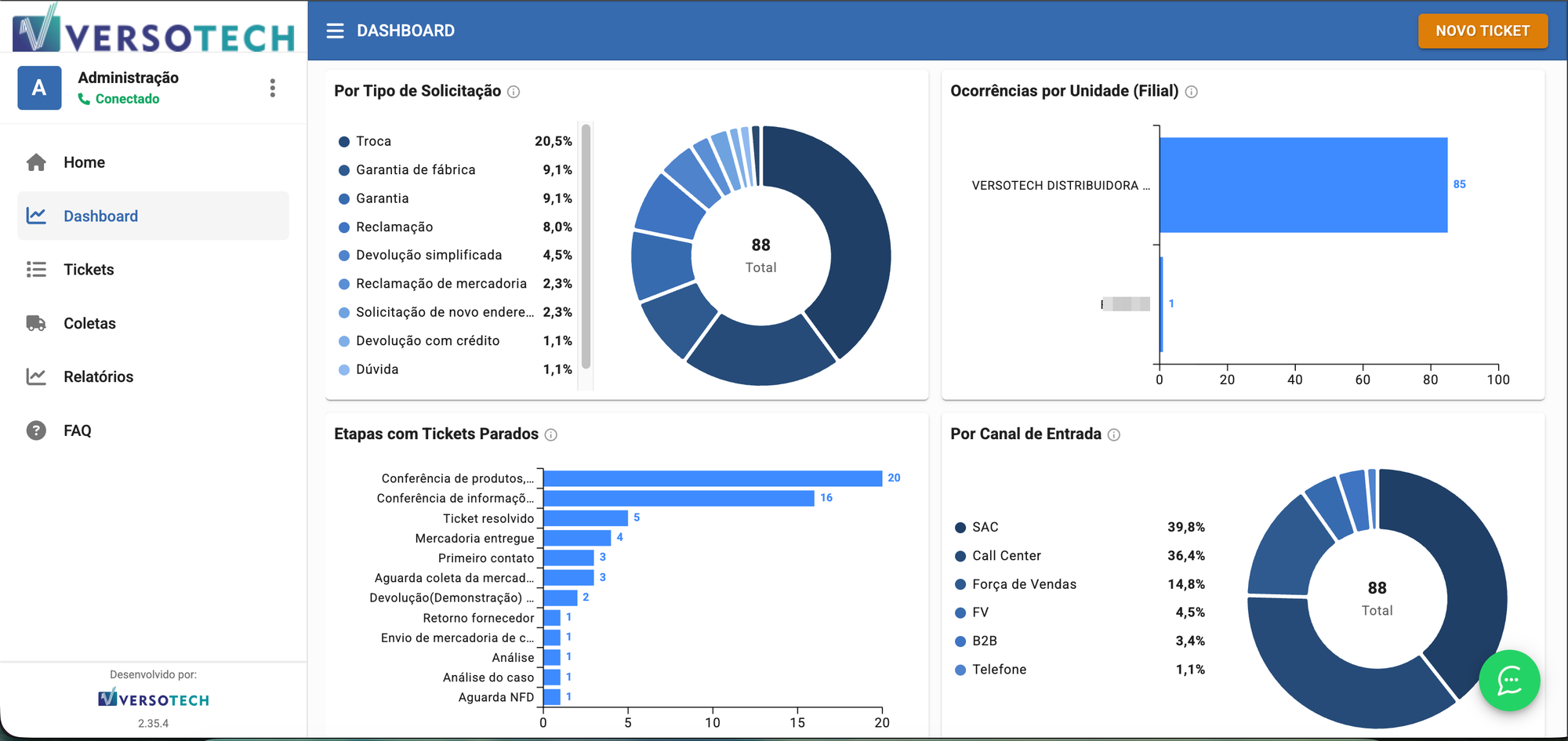Toggle the hamburger menu icon
This screenshot has width=1568, height=741.
pyautogui.click(x=335, y=31)
